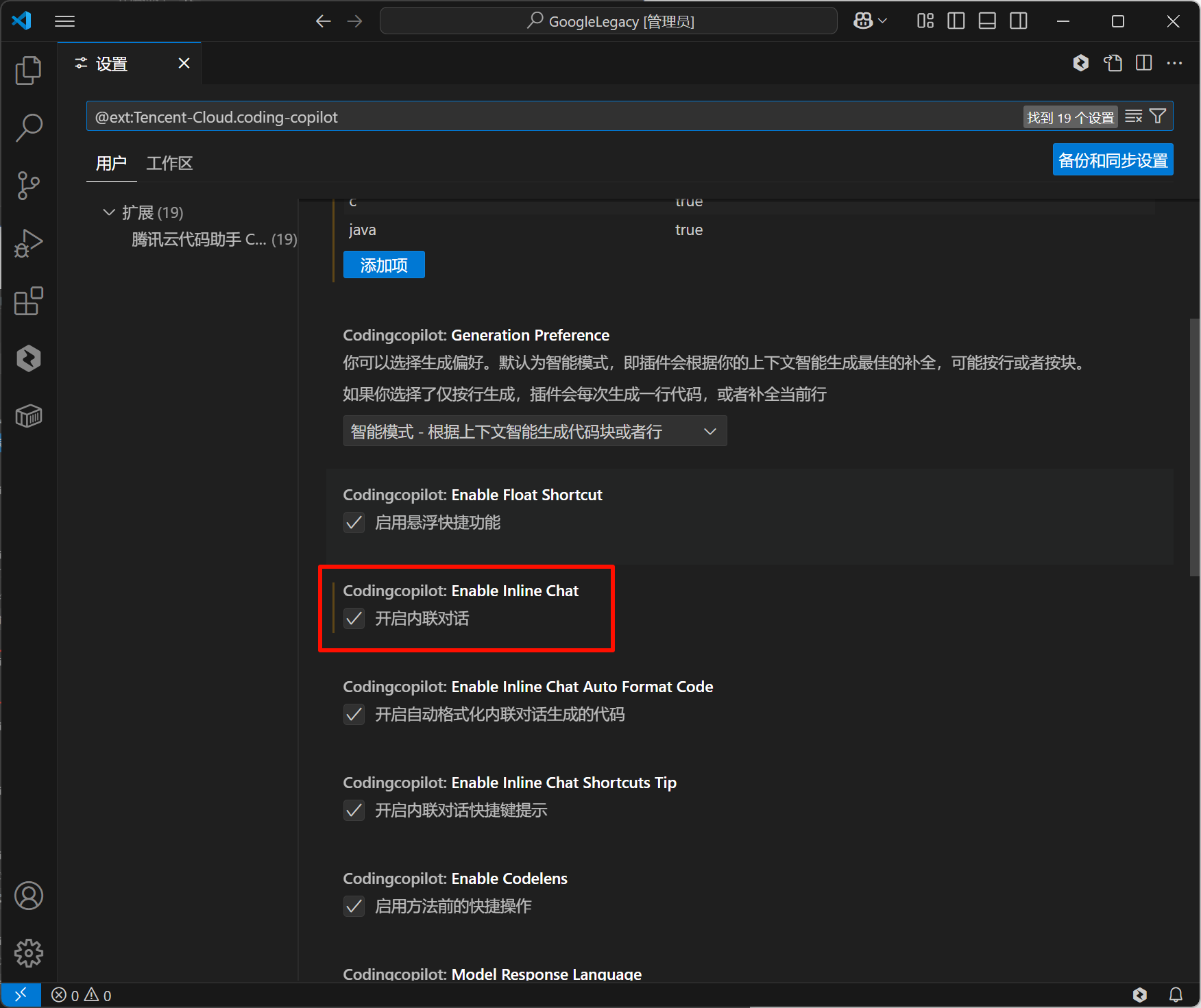Open the remote window indicator
Screen dimensions: 1201x1008
coord(21,994)
